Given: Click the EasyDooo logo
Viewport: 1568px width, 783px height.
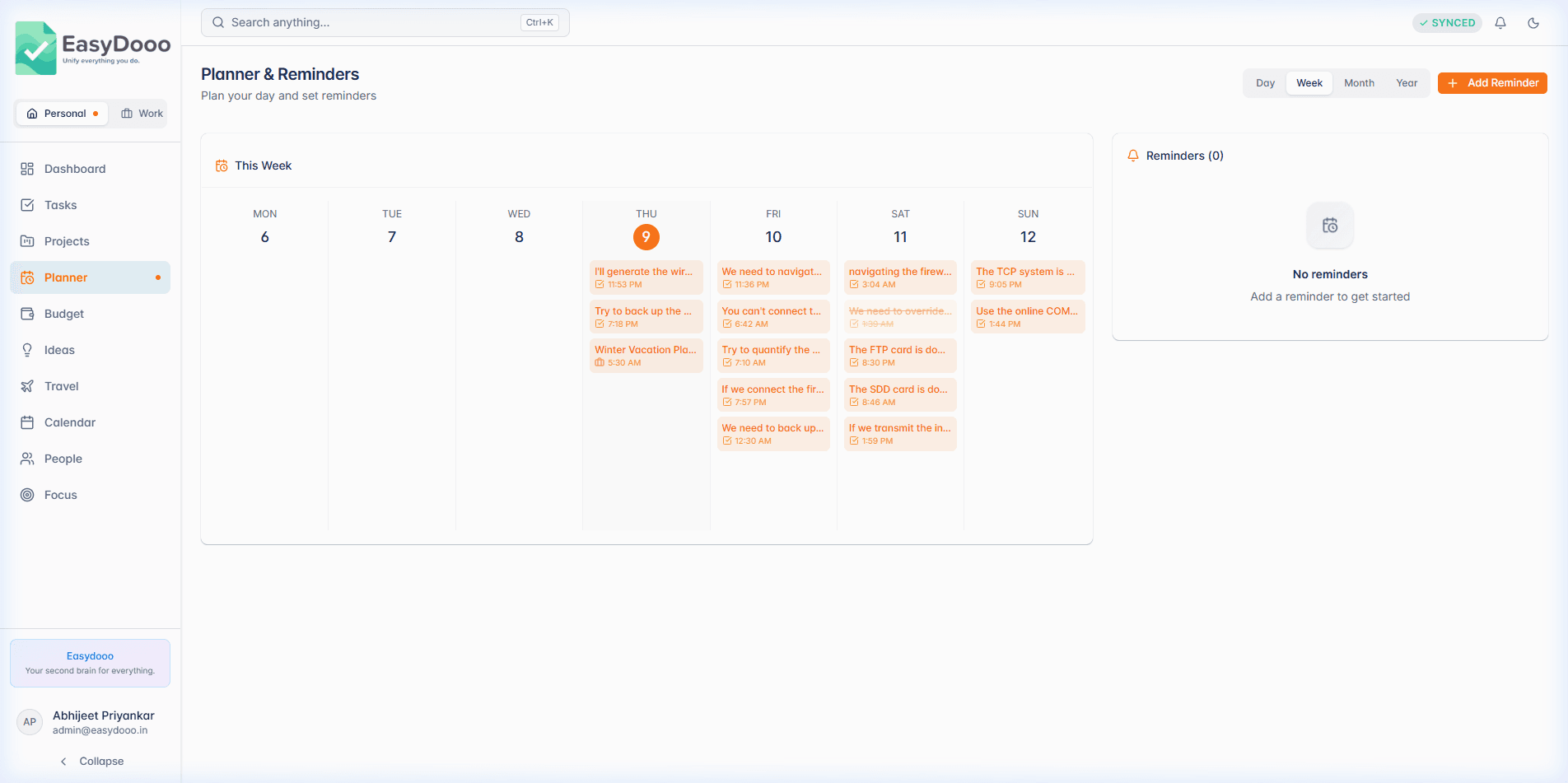Looking at the screenshot, I should click(93, 48).
